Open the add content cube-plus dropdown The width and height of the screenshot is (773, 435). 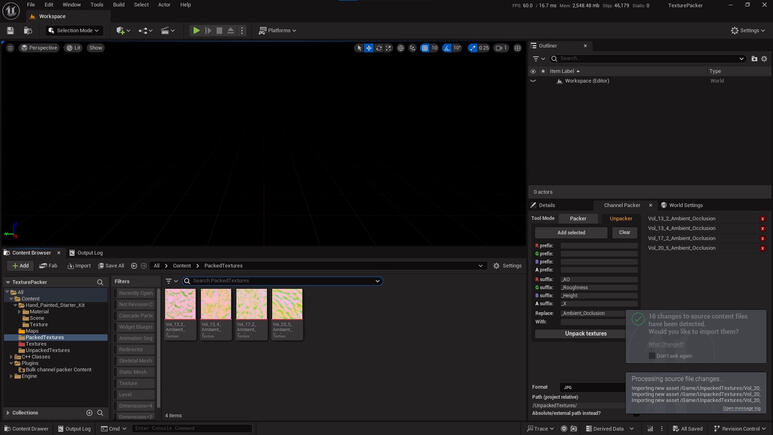(123, 31)
